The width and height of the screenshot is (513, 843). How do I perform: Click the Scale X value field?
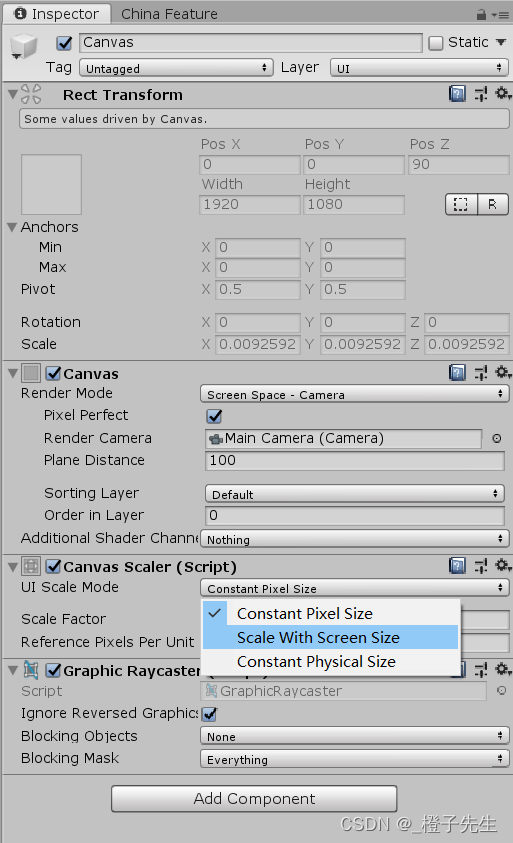point(258,345)
